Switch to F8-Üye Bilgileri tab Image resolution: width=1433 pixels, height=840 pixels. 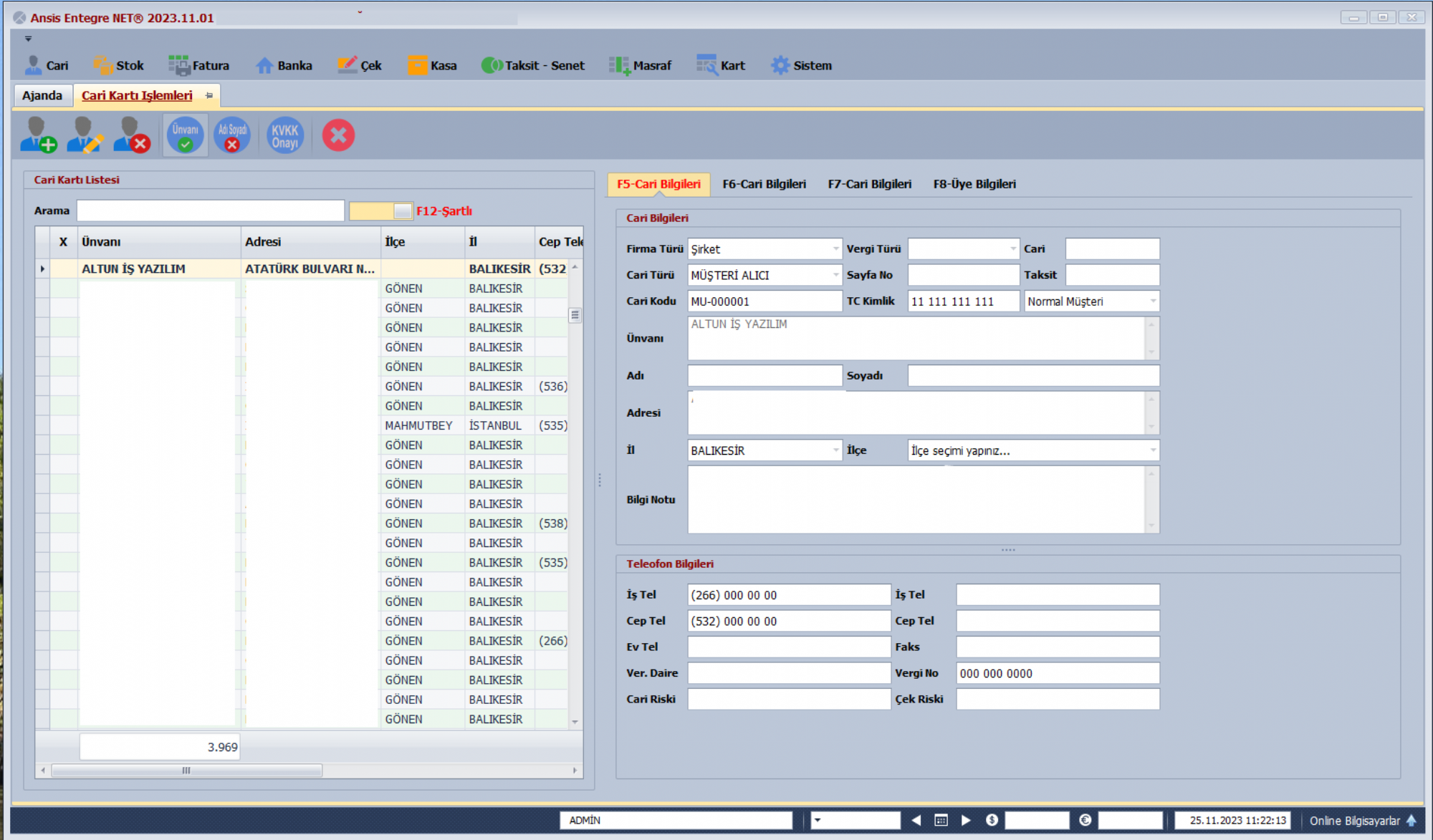tap(974, 184)
